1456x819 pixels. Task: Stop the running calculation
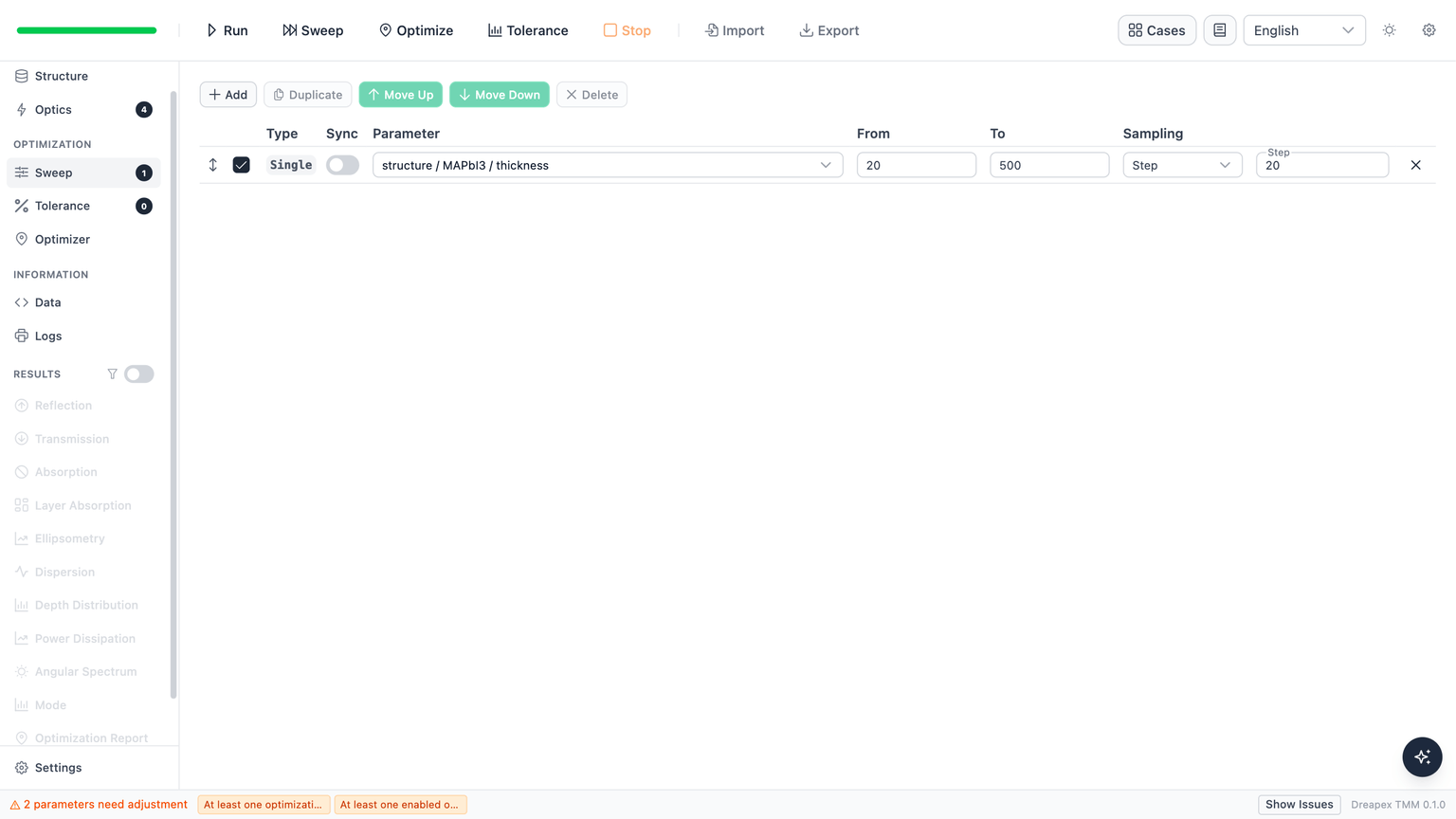628,30
